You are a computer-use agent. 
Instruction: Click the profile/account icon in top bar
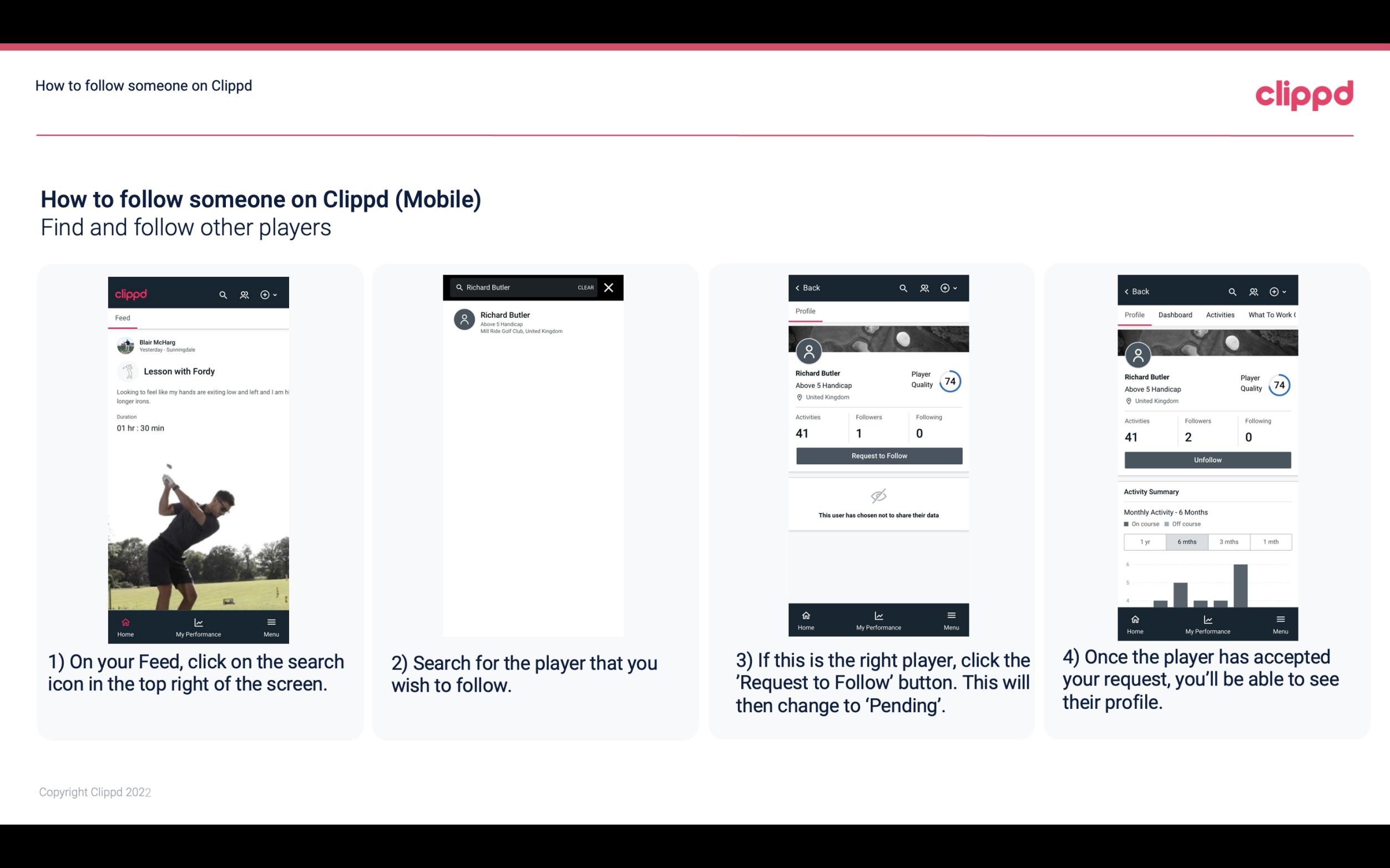(x=243, y=293)
